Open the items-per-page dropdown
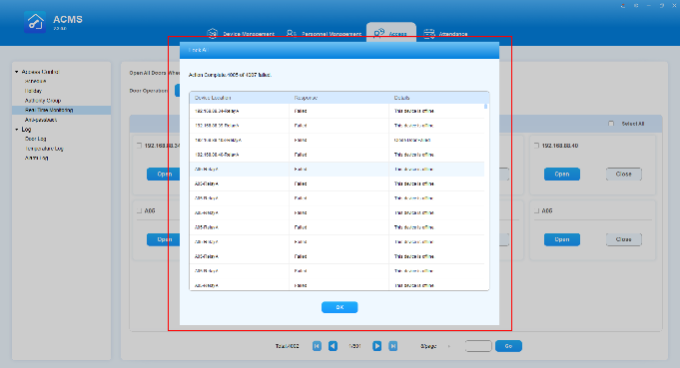This screenshot has width=680, height=368. pos(449,346)
